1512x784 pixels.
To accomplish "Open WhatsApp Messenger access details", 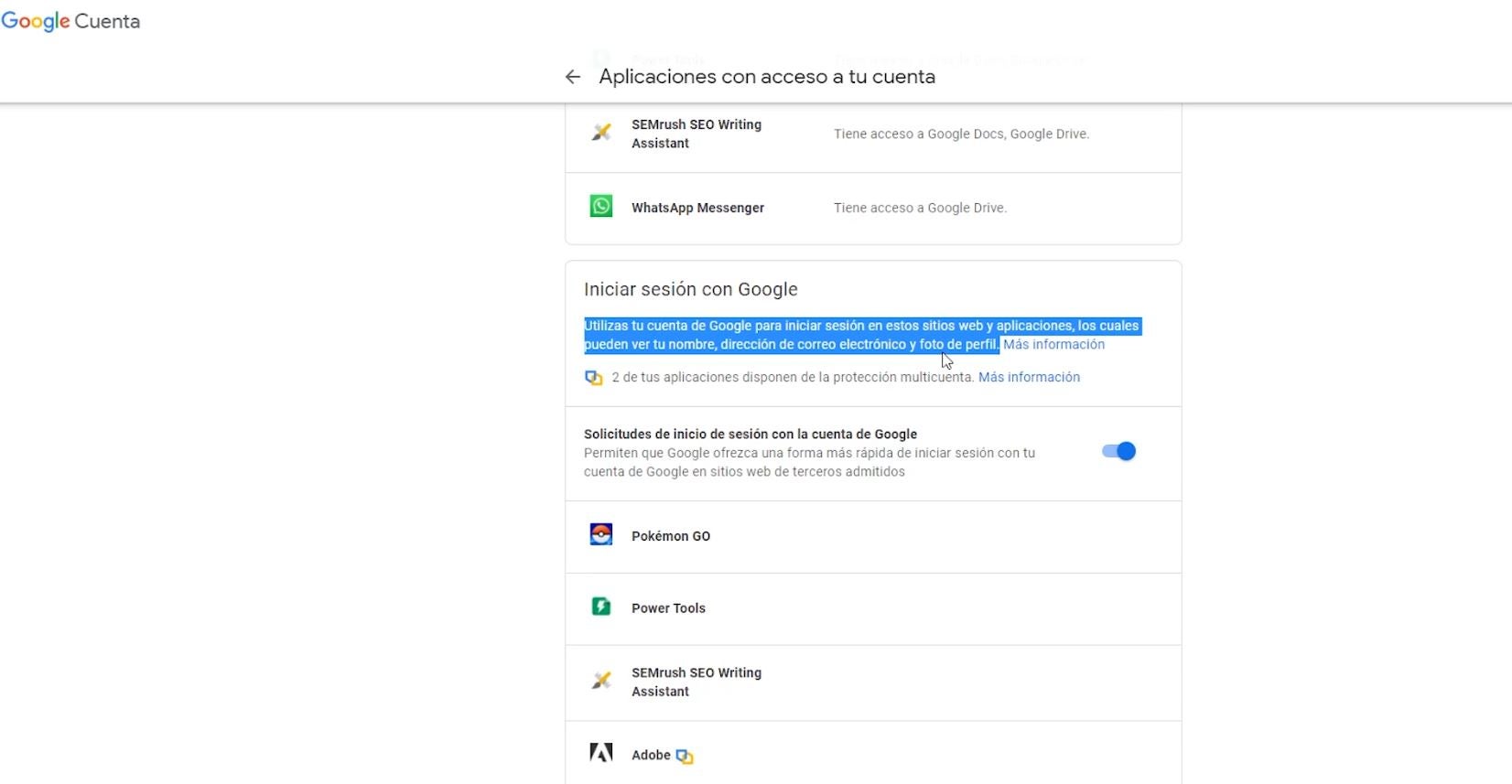I will [873, 209].
